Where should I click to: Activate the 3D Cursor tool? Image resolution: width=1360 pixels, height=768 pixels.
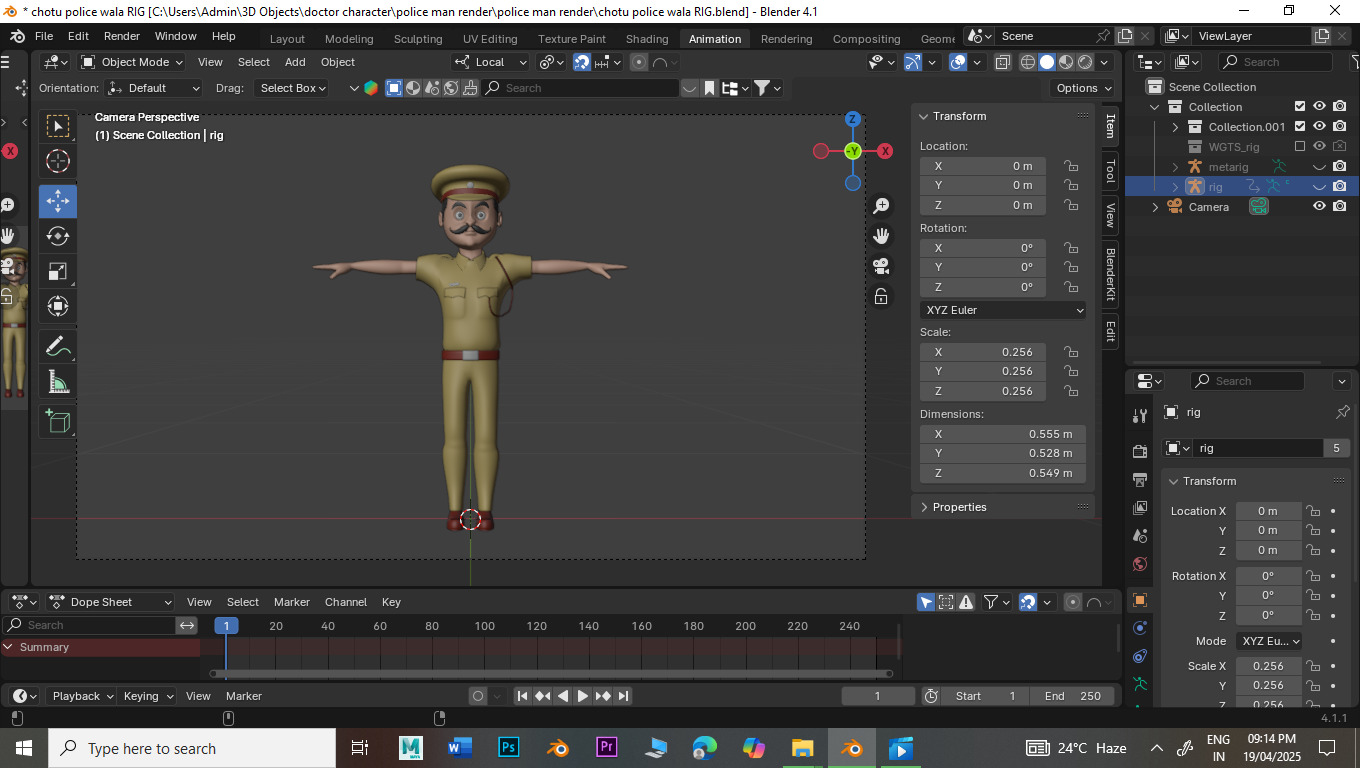coord(58,161)
